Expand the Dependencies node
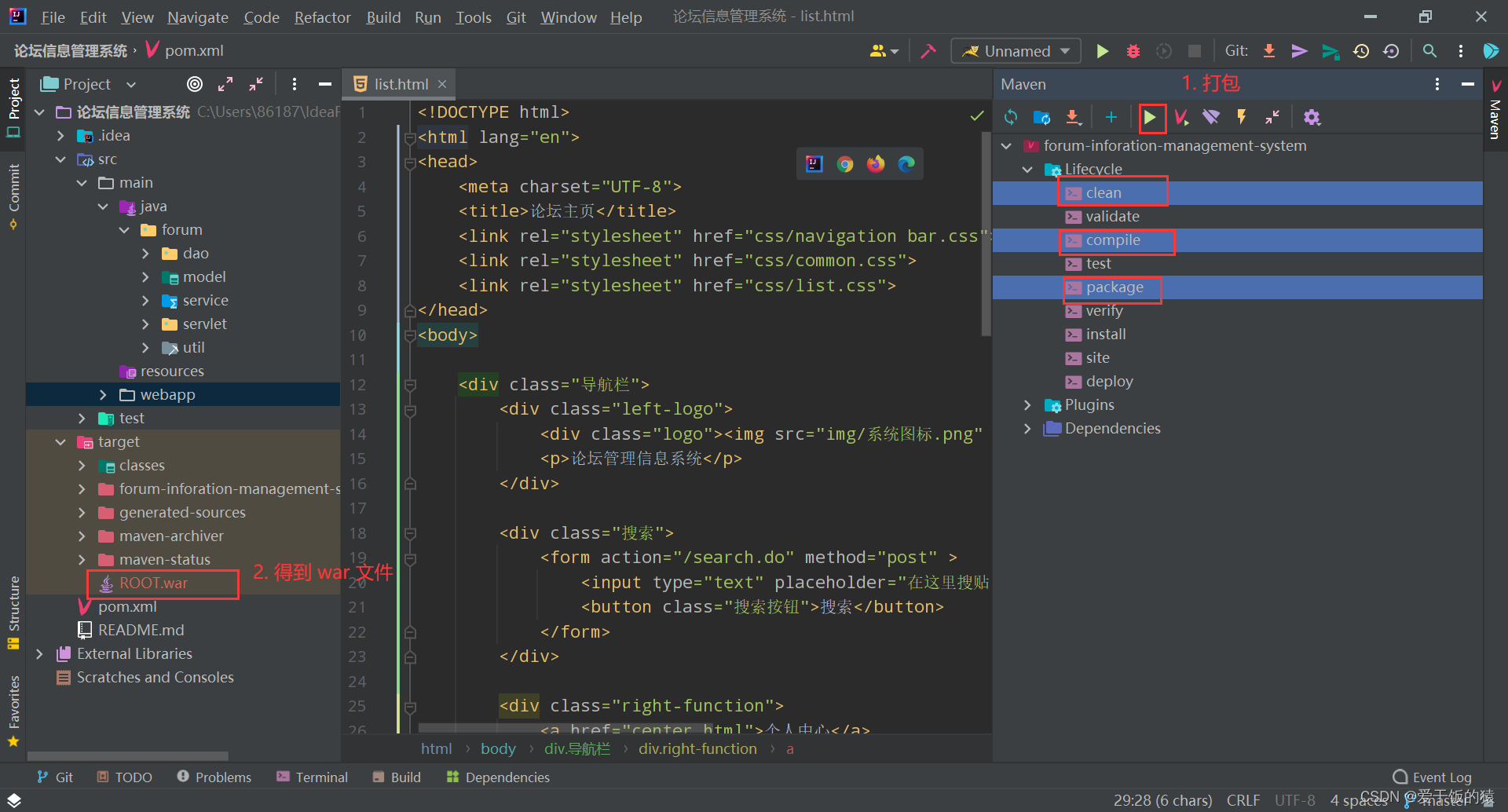 pos(1028,428)
